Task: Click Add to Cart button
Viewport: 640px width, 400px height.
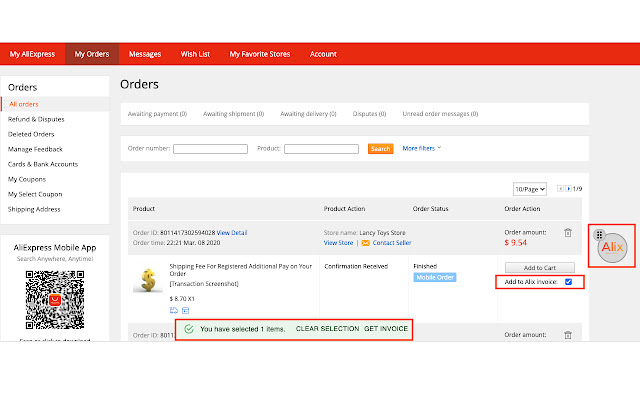Action: (540, 268)
